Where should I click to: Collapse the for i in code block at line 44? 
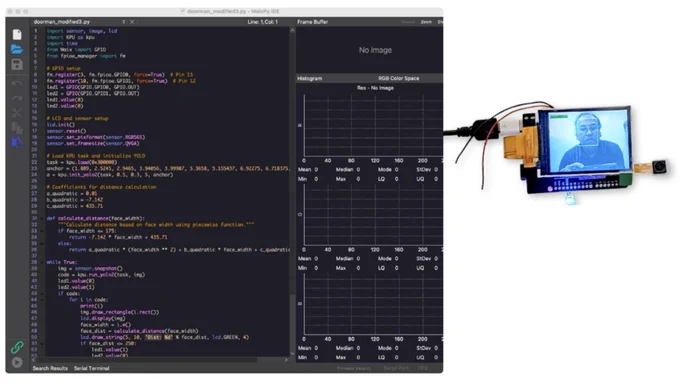pyautogui.click(x=42, y=299)
